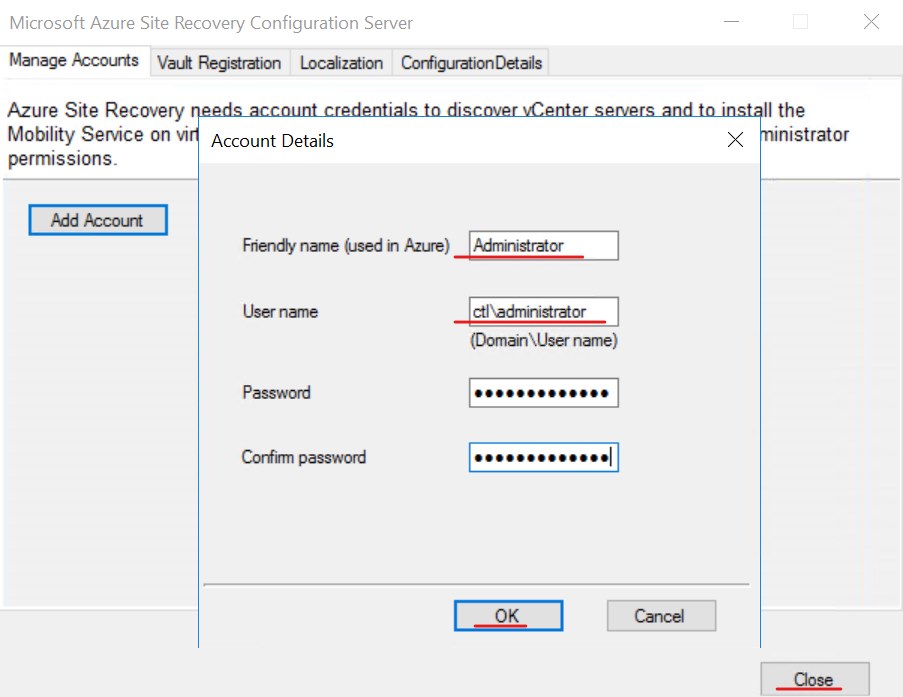903x697 pixels.
Task: Minimize the Configuration Server window
Action: (x=731, y=22)
